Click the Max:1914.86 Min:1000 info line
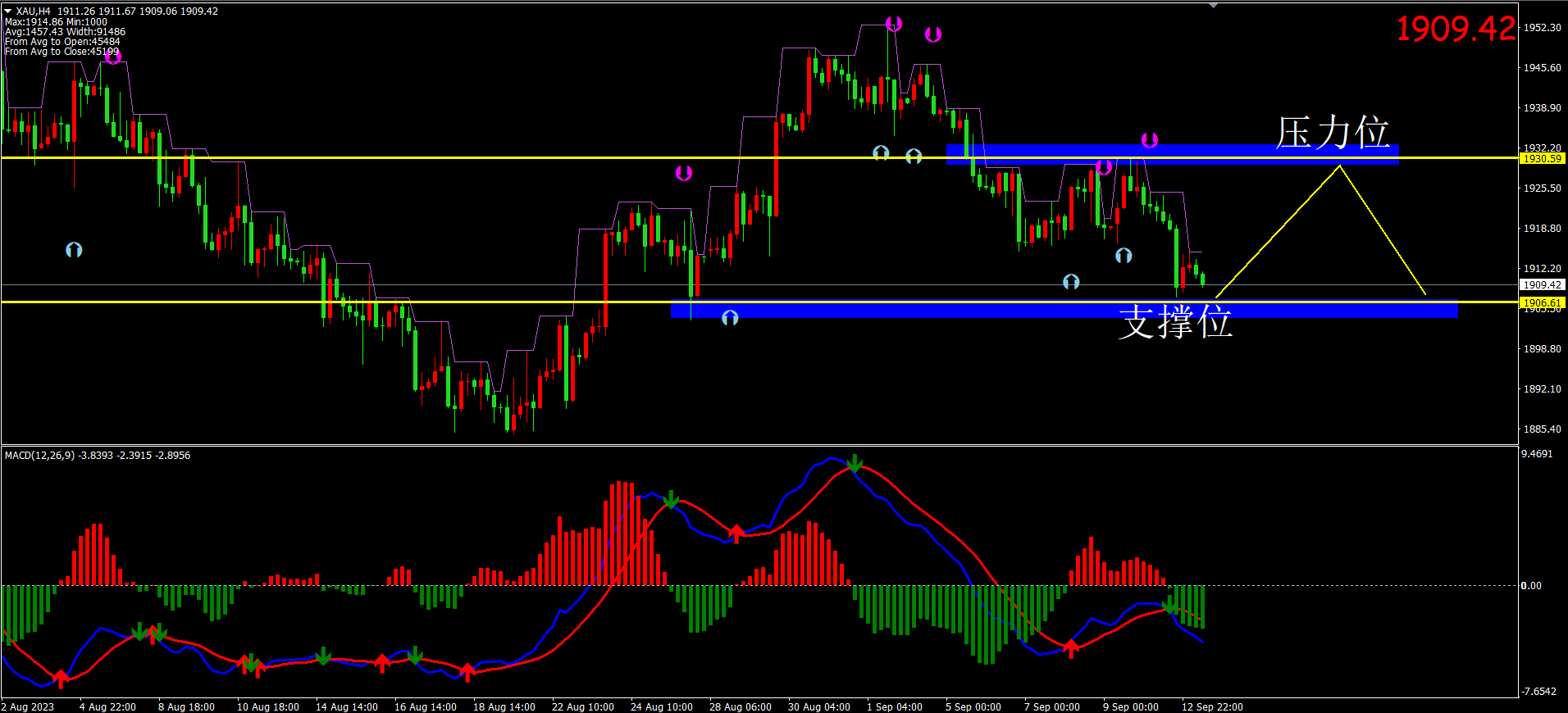This screenshot has height=713, width=1568. point(56,22)
